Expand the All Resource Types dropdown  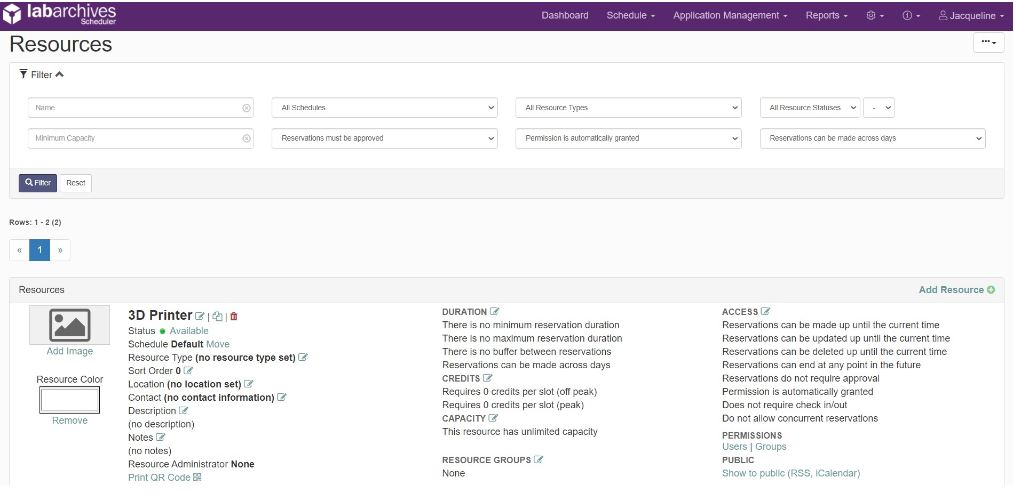tap(629, 108)
